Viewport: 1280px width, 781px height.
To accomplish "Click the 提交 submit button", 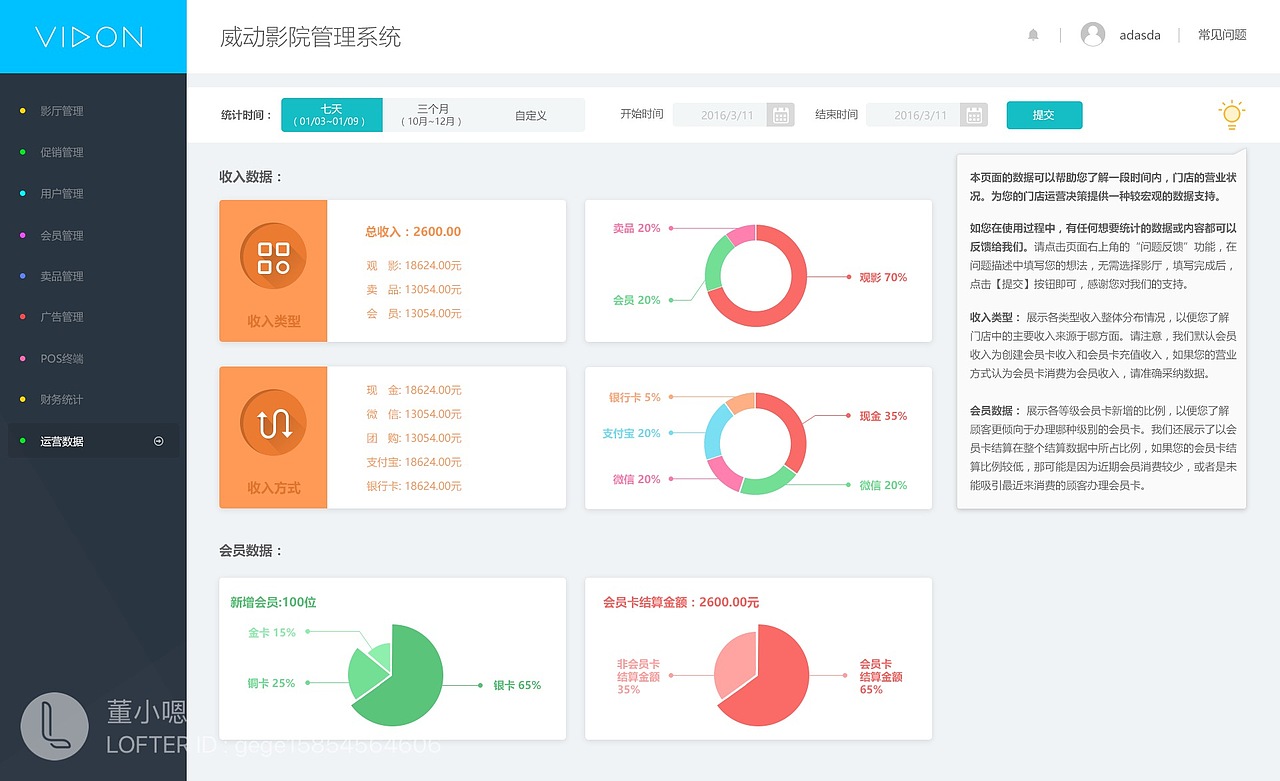I will coord(1044,114).
